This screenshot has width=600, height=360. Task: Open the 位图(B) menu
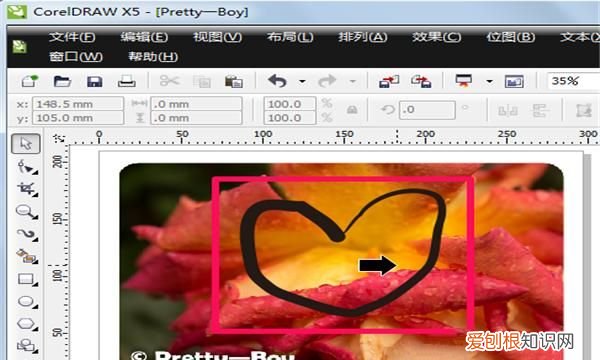pos(510,37)
